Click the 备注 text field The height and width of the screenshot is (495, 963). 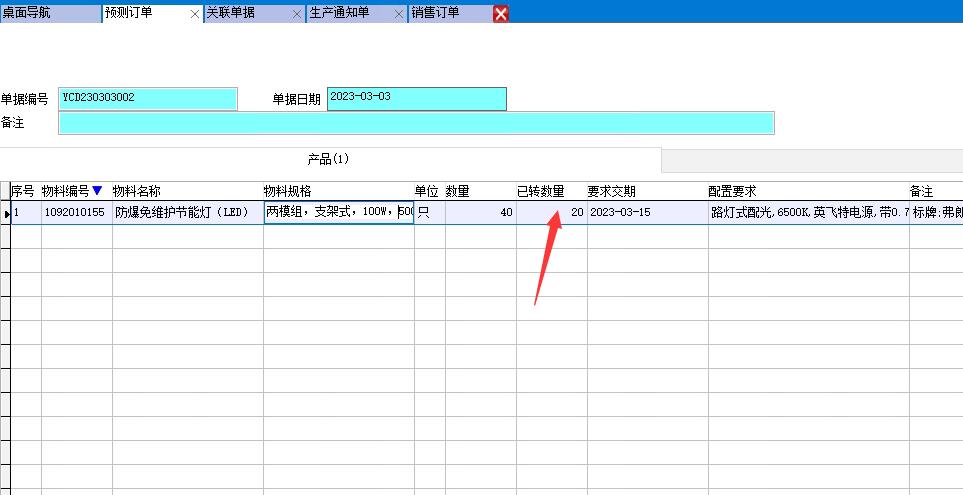[416, 123]
